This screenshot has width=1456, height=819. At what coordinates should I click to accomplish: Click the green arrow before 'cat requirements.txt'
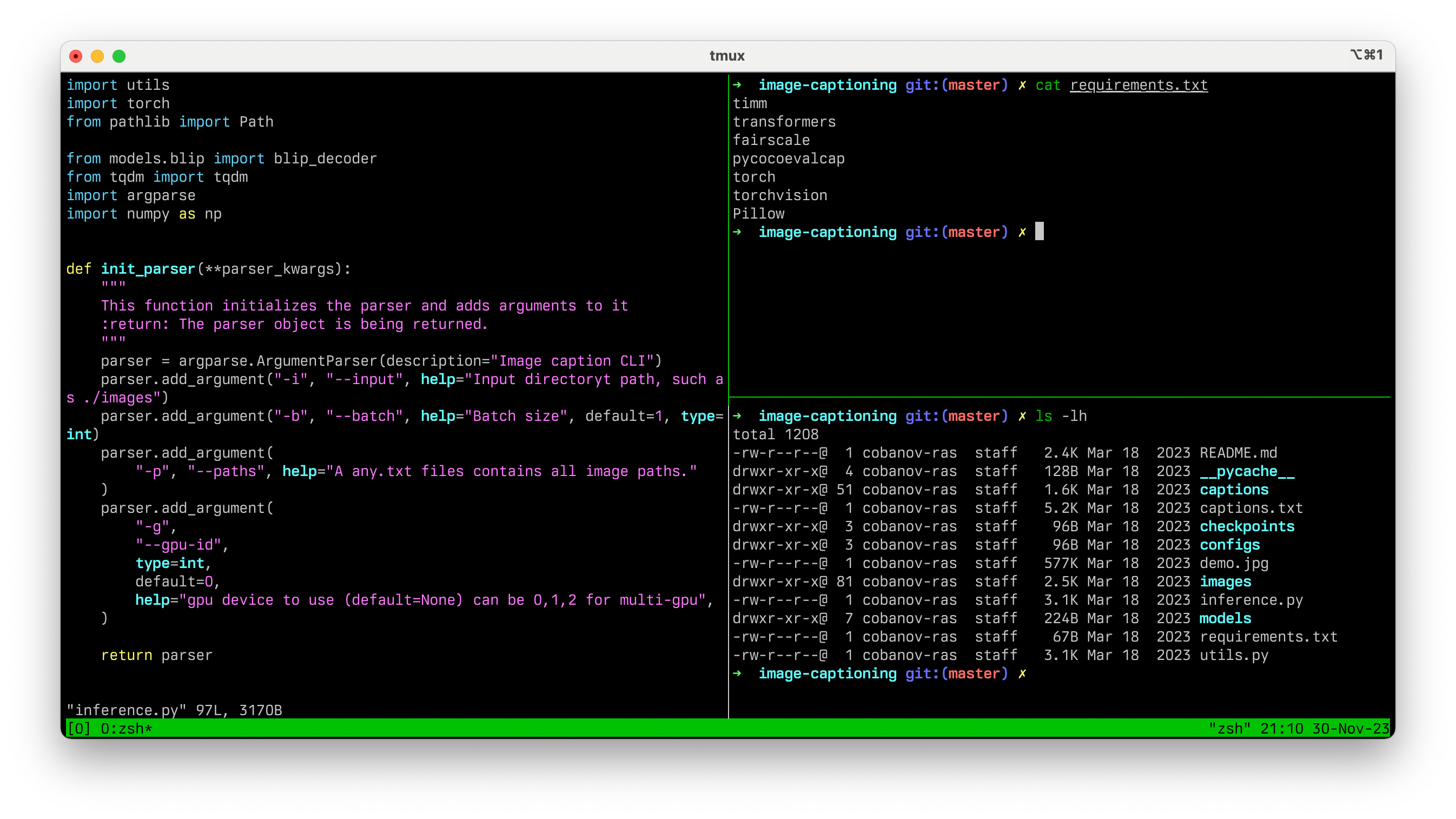[x=737, y=85]
